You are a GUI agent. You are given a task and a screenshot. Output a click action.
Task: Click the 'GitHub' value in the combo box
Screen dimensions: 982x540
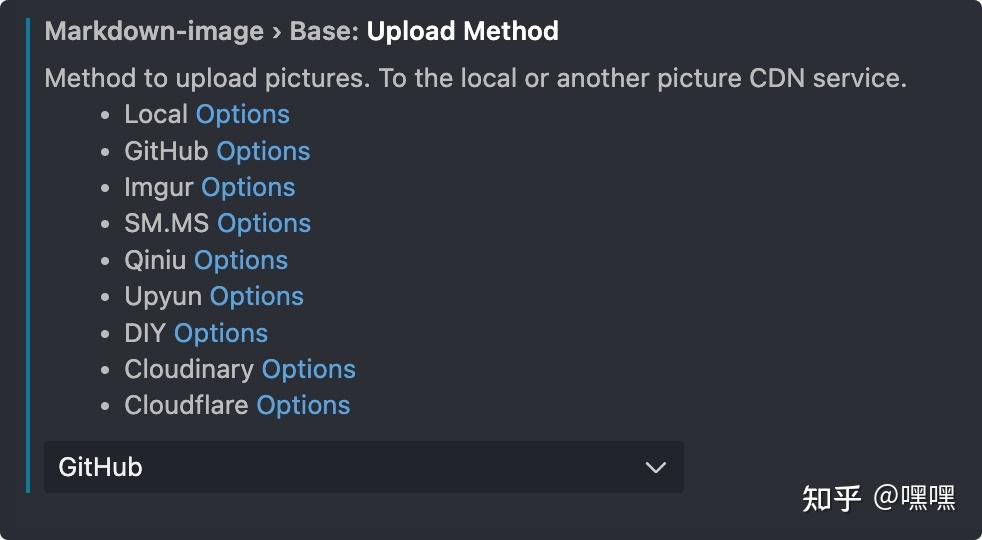tap(101, 467)
